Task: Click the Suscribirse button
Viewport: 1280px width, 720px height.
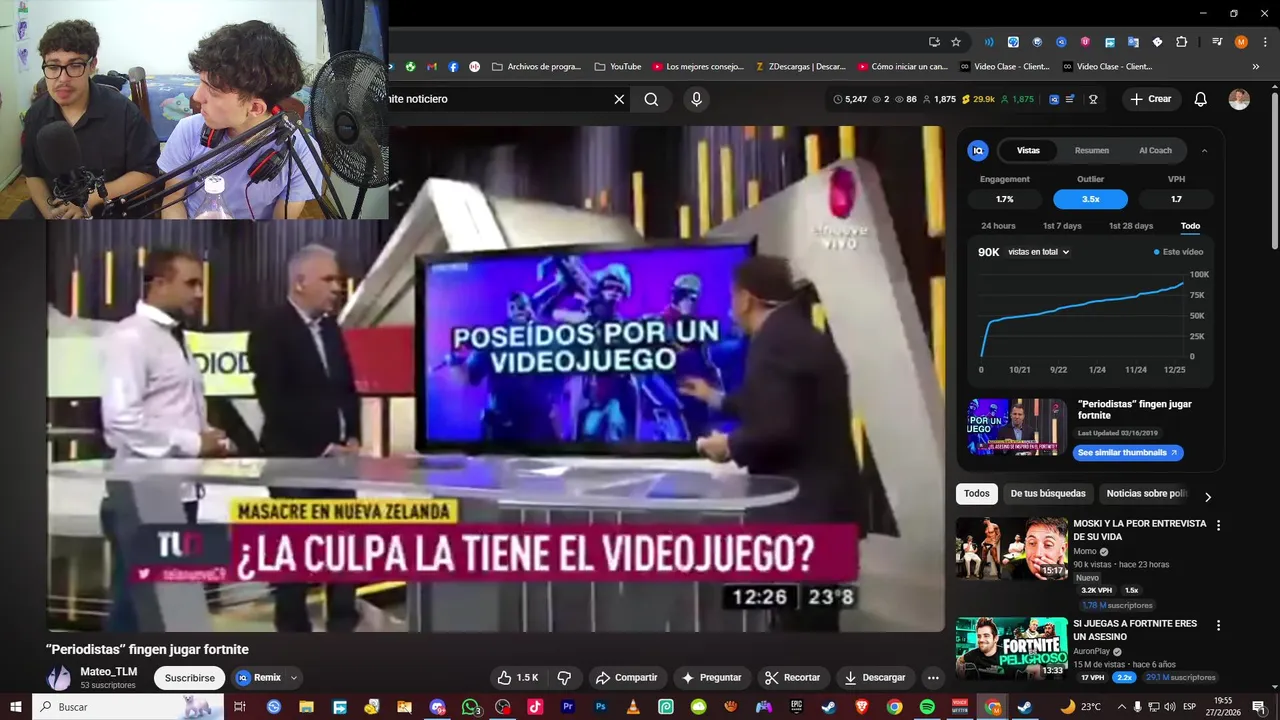Action: pyautogui.click(x=190, y=678)
